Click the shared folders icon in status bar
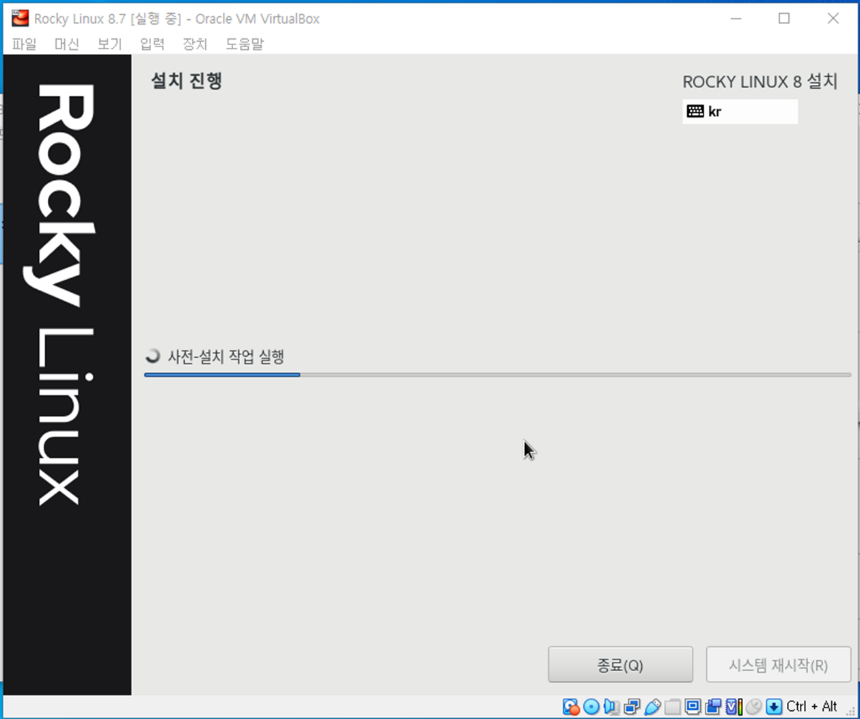The width and height of the screenshot is (860, 719). (672, 707)
